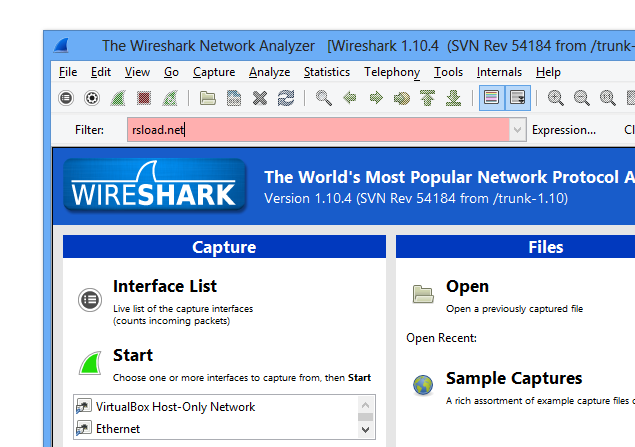
Task: Jump to the last packet icon
Action: 454,98
